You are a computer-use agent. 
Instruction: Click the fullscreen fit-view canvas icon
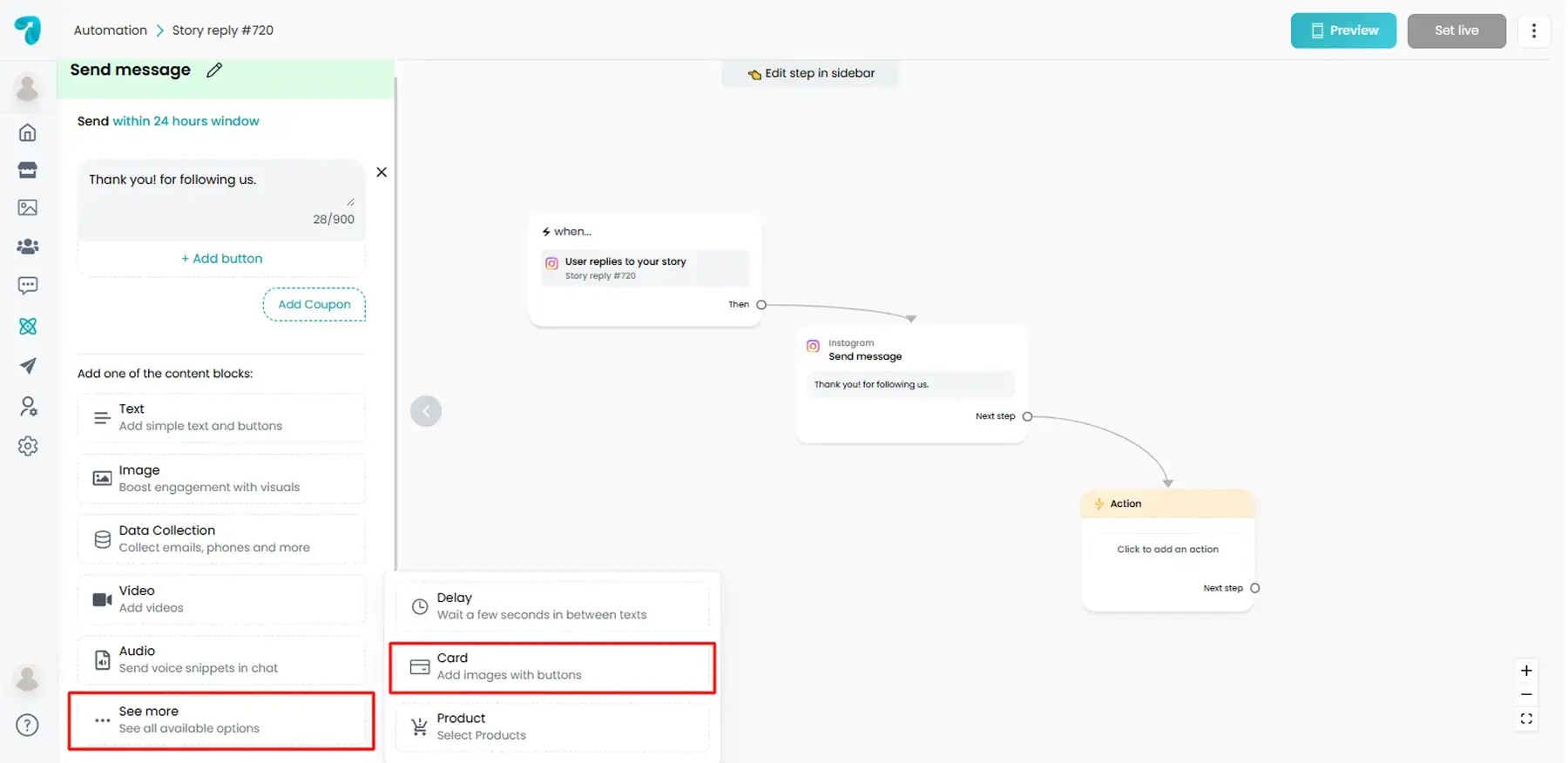tap(1526, 719)
